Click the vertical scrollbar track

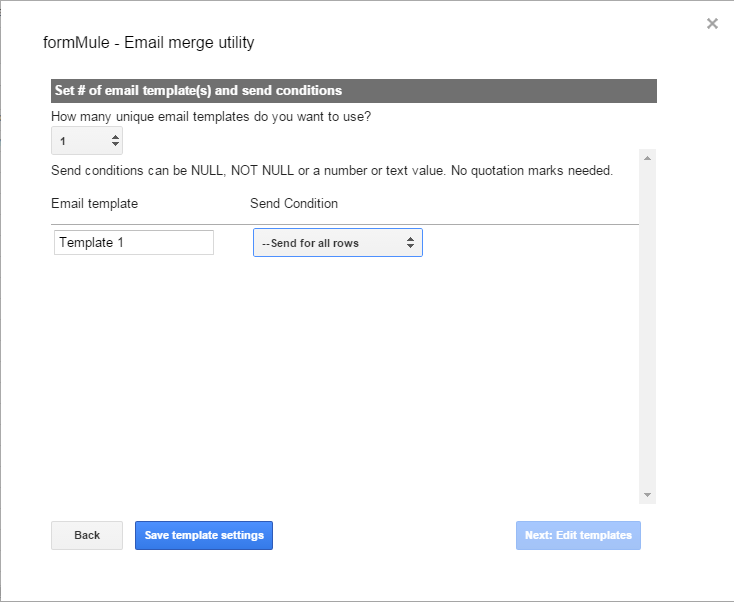point(647,330)
